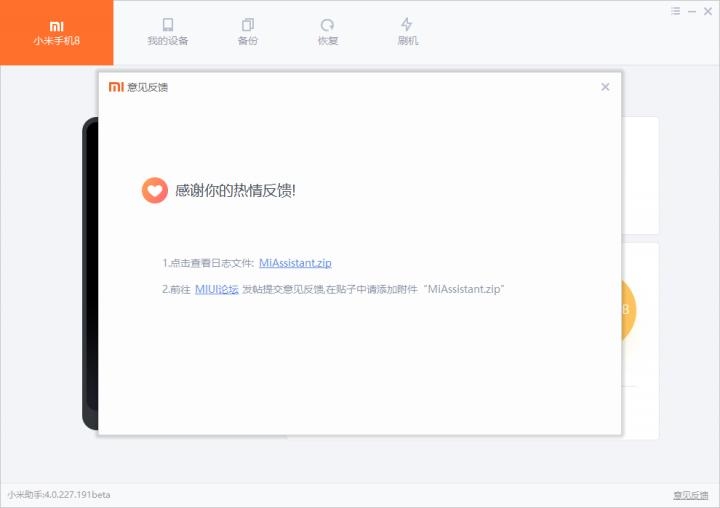This screenshot has width=720, height=508.
Task: Click 意见反馈 link in status bar
Action: [x=691, y=495]
